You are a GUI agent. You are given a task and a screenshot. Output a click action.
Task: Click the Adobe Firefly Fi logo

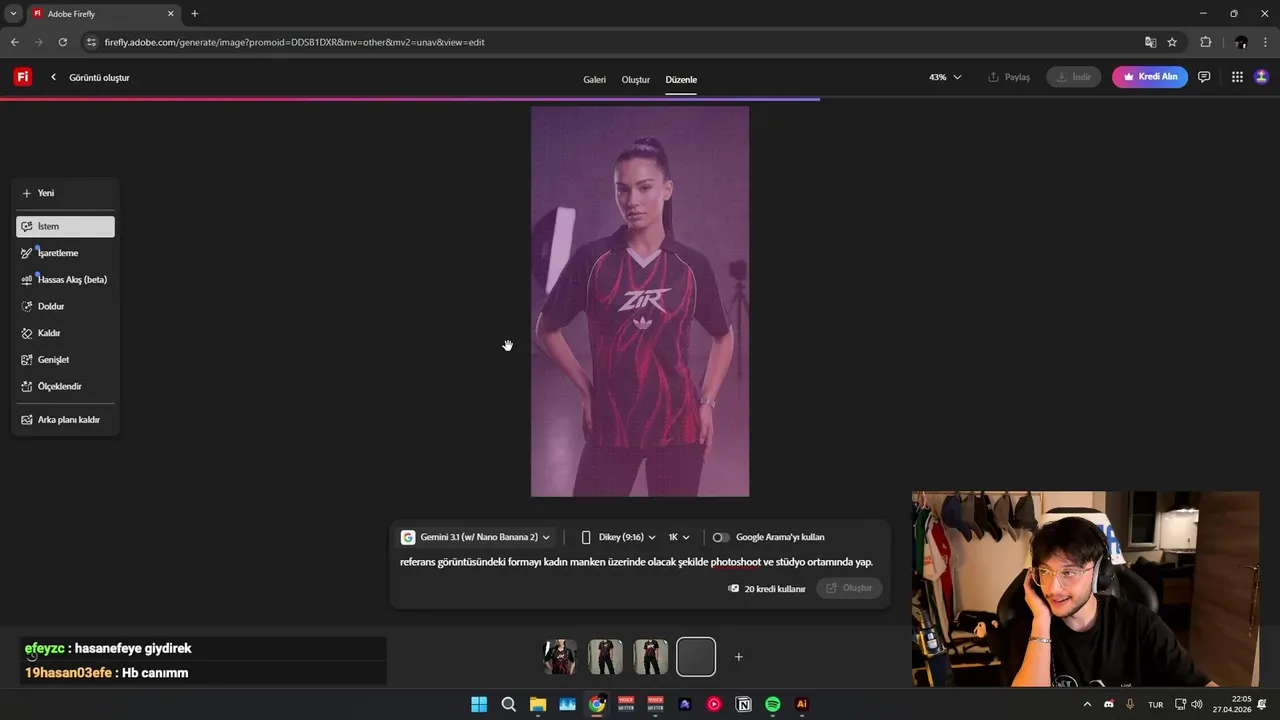tap(22, 77)
